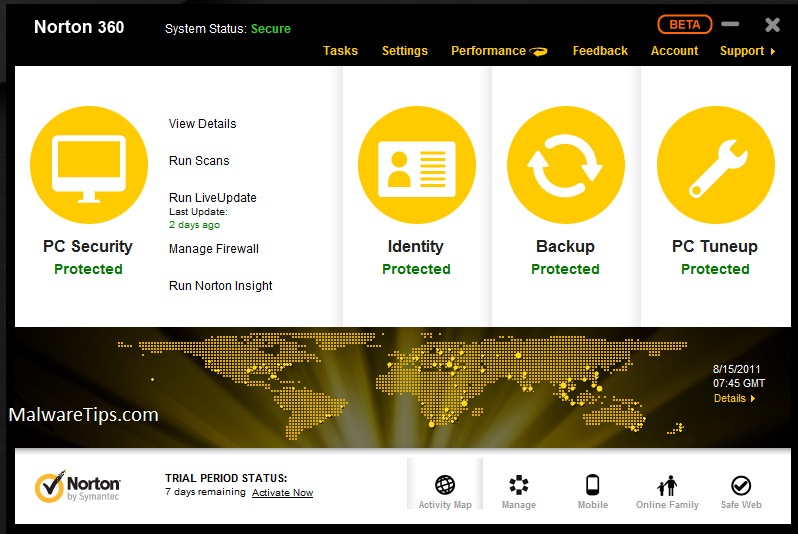Click the Safe Web checkmark icon

point(741,486)
